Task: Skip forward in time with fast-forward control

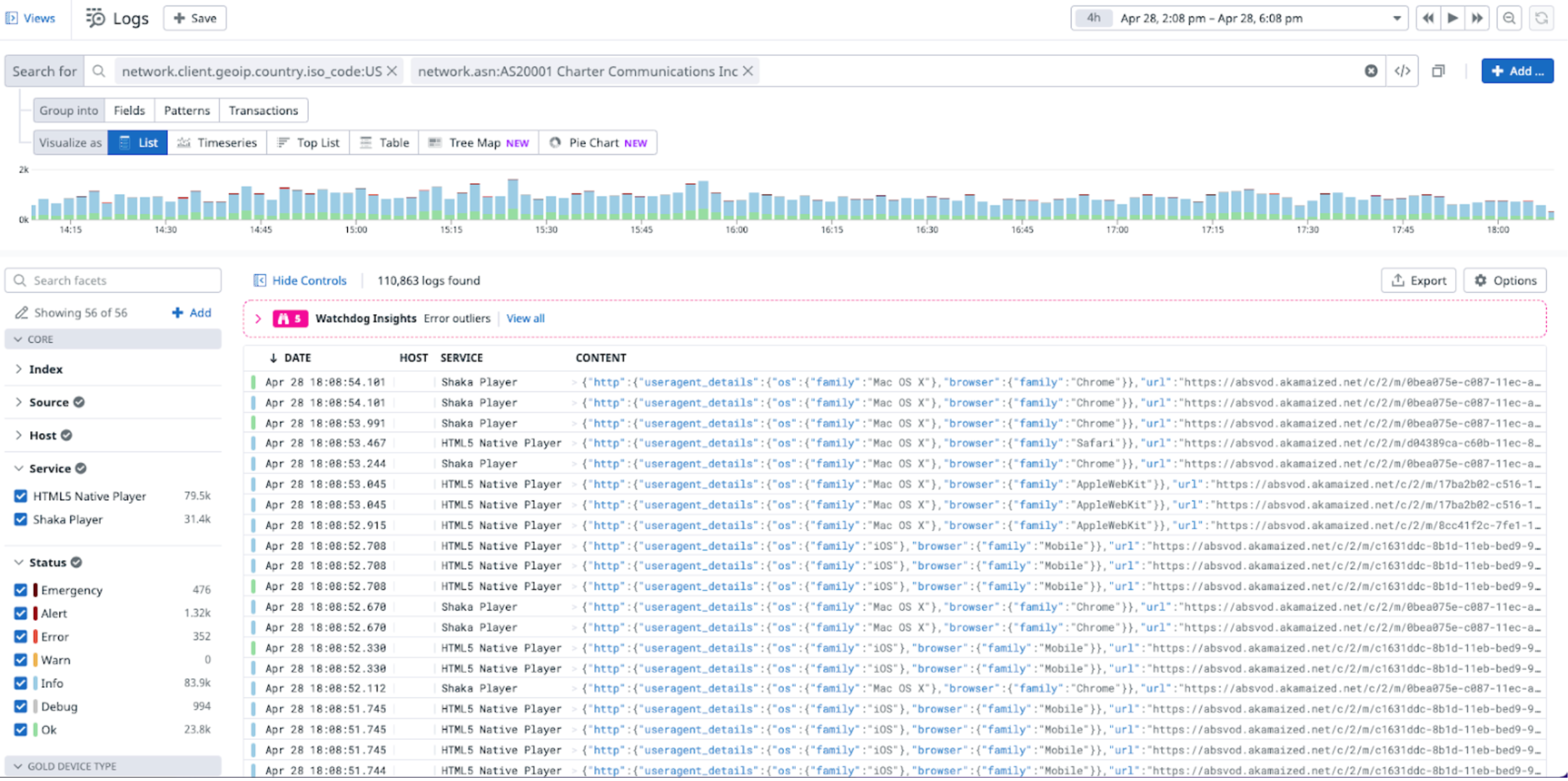Action: point(1477,18)
